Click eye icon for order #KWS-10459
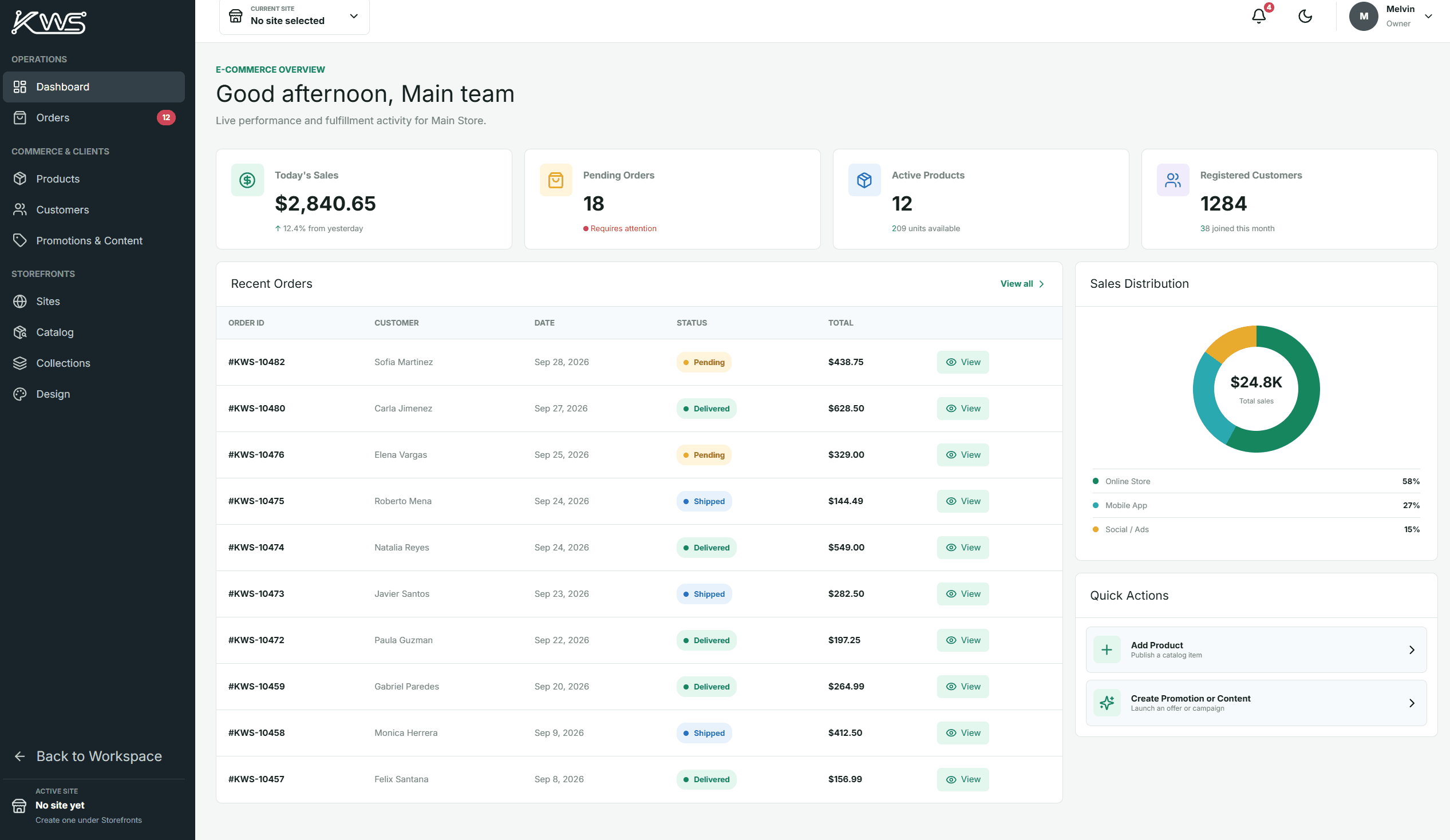The width and height of the screenshot is (1450, 840). coord(951,687)
